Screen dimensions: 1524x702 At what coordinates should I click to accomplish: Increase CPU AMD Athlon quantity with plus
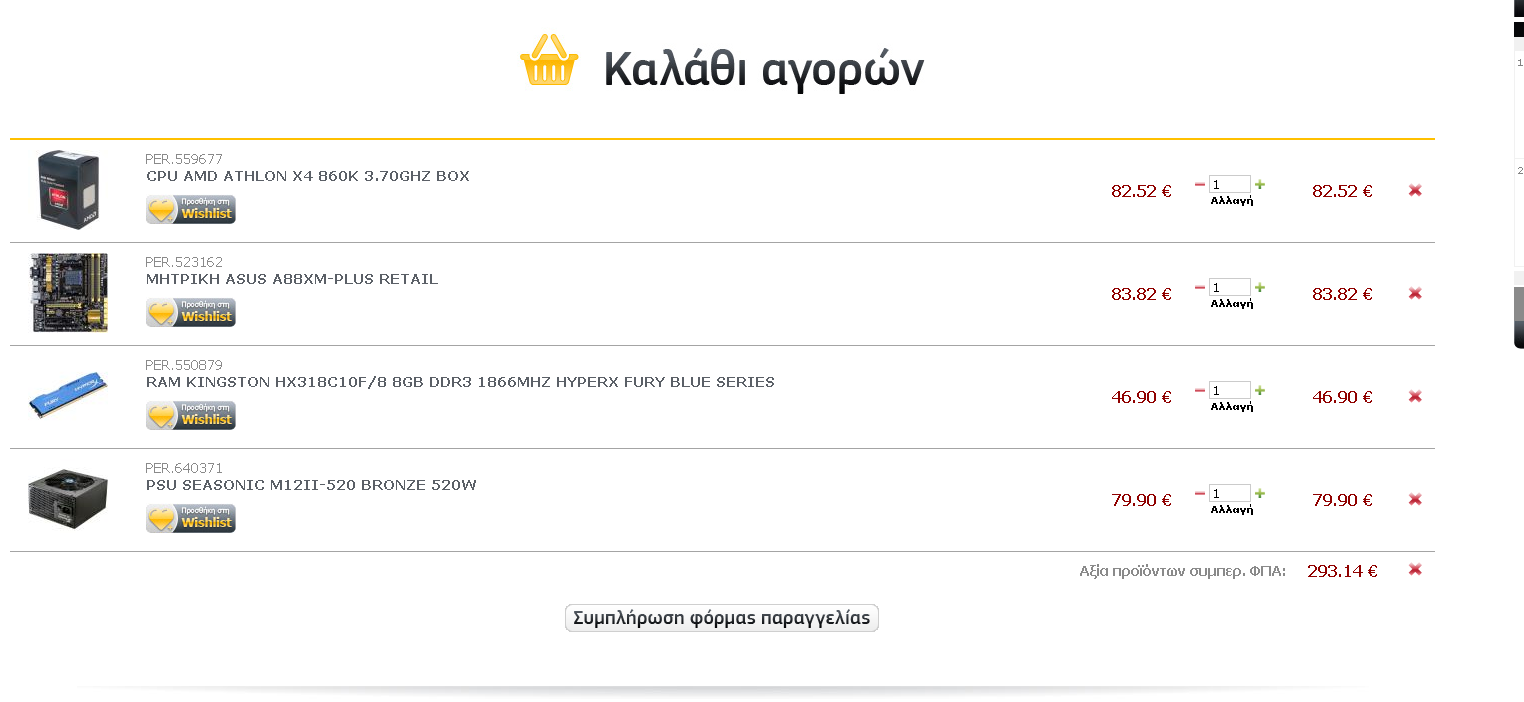pyautogui.click(x=1260, y=184)
